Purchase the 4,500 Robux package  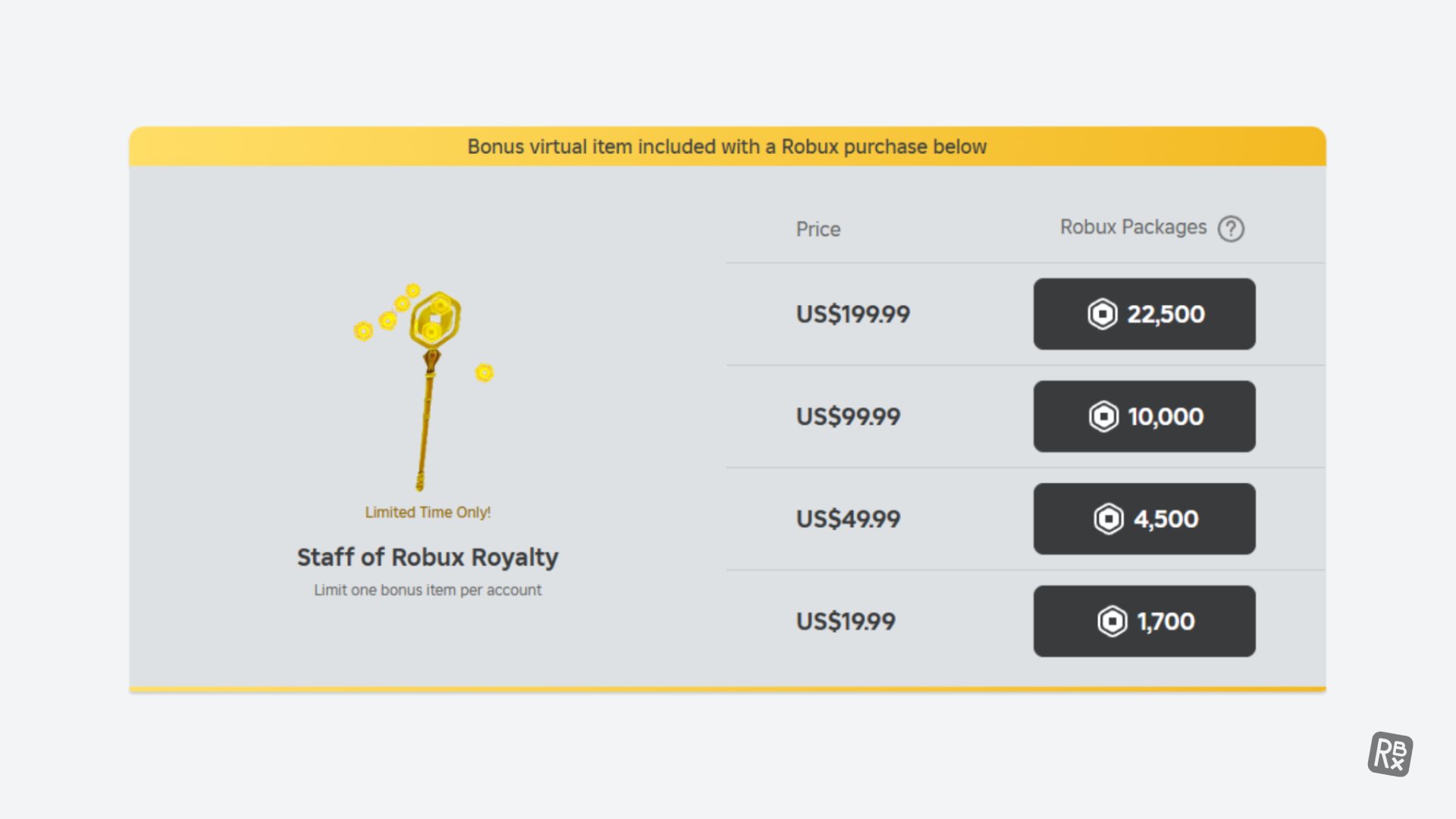click(1144, 519)
